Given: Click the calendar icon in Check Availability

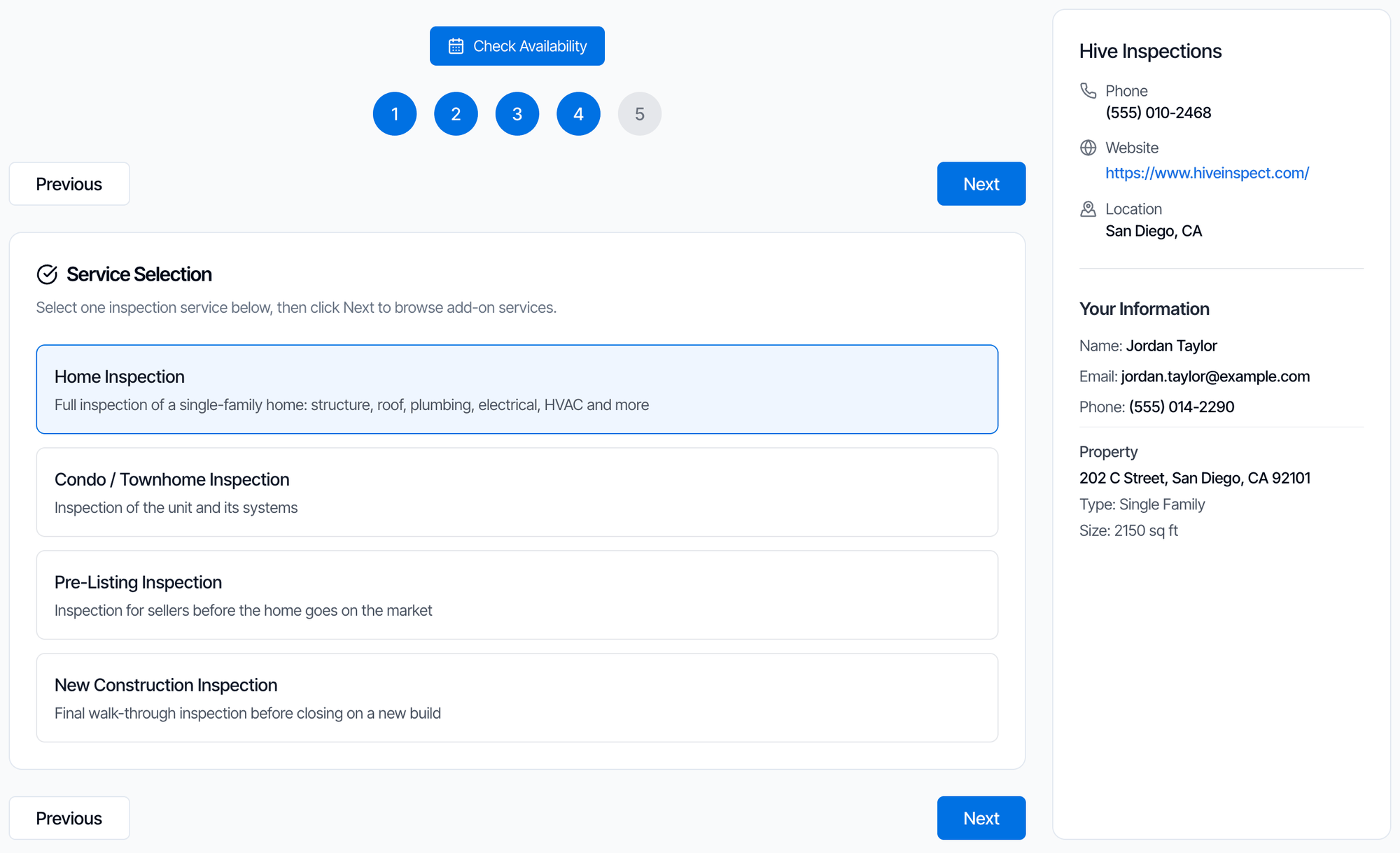Looking at the screenshot, I should tap(456, 46).
